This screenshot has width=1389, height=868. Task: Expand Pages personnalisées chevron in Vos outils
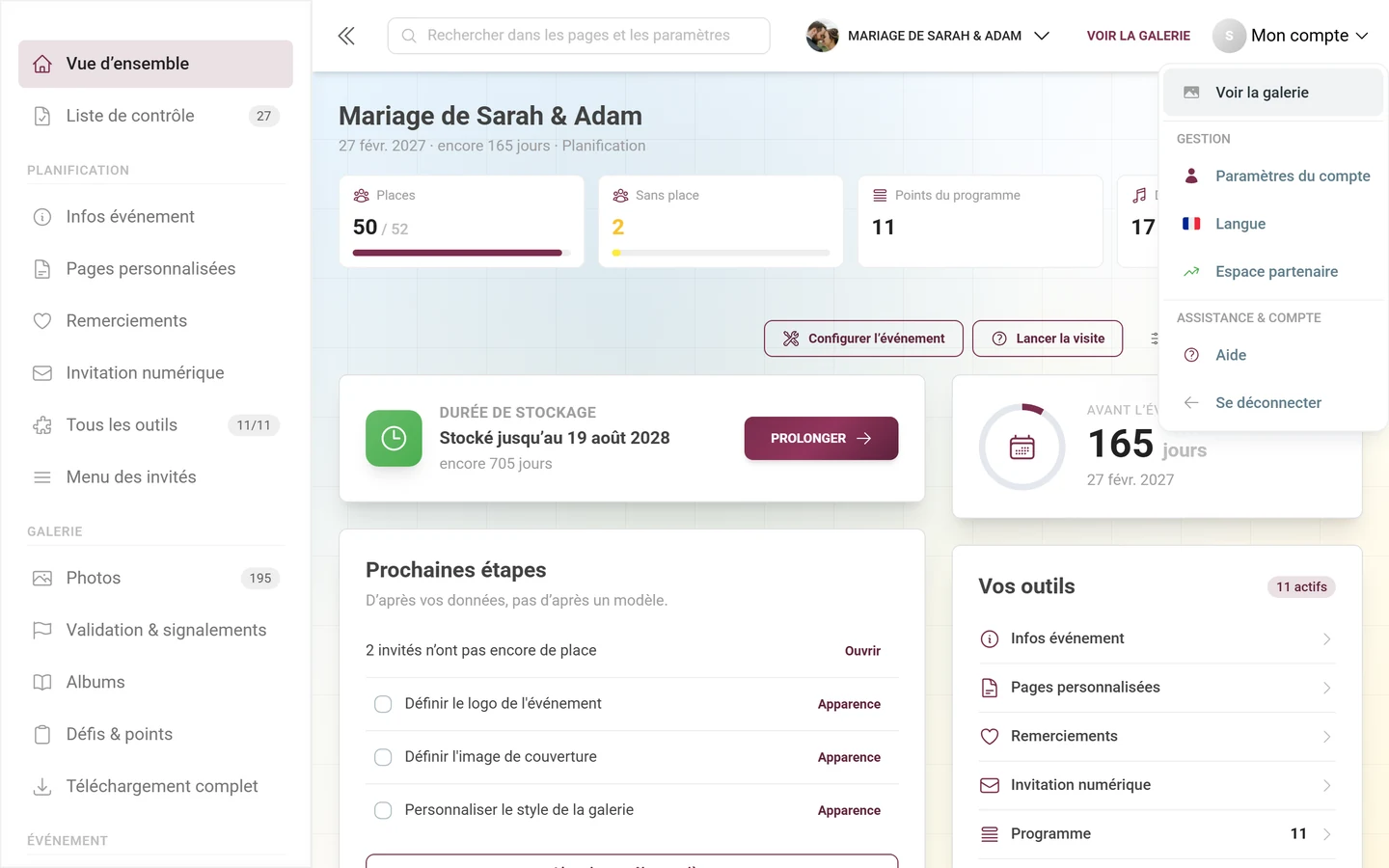tap(1327, 689)
